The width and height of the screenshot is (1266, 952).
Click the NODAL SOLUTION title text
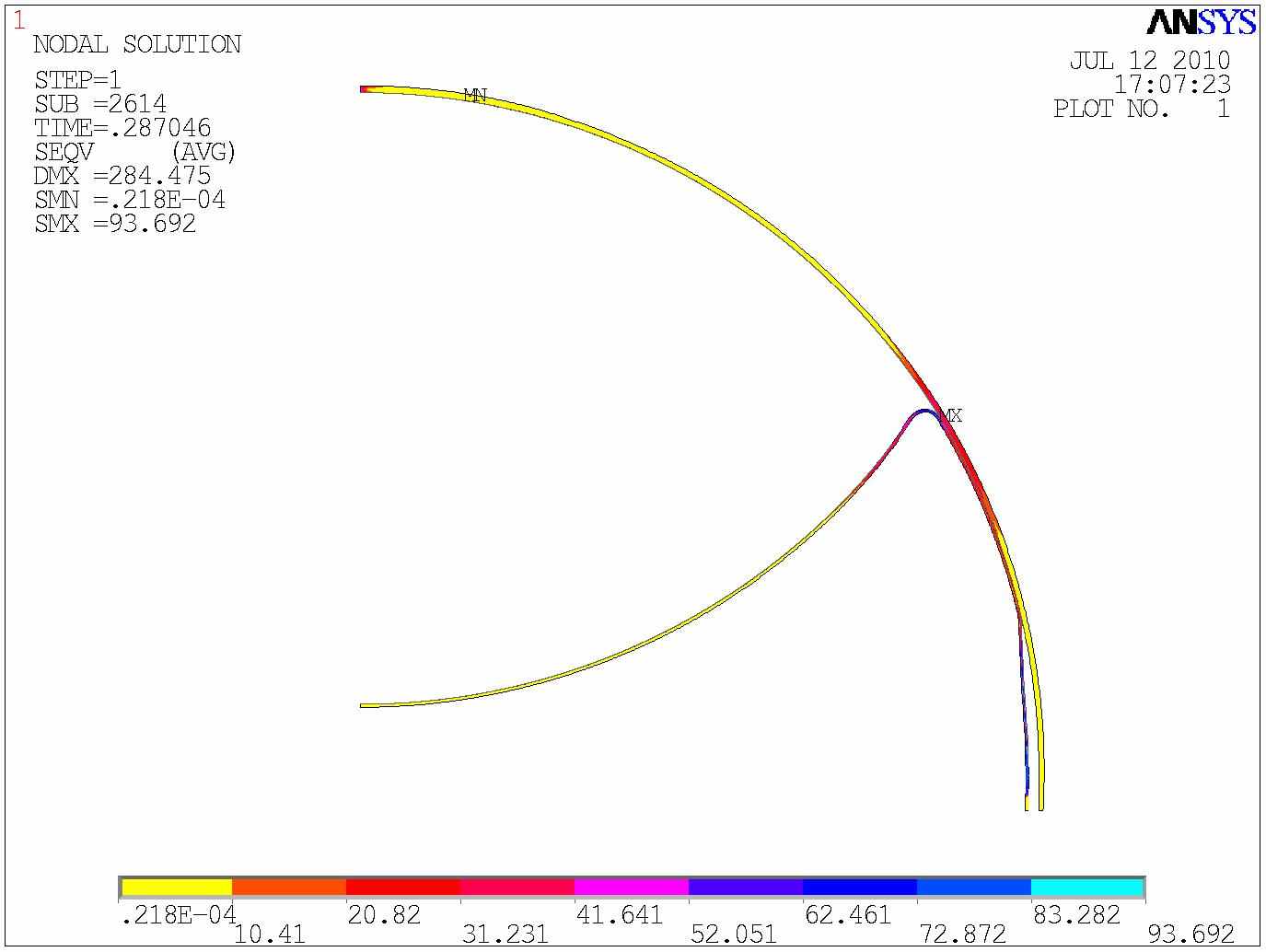click(137, 44)
